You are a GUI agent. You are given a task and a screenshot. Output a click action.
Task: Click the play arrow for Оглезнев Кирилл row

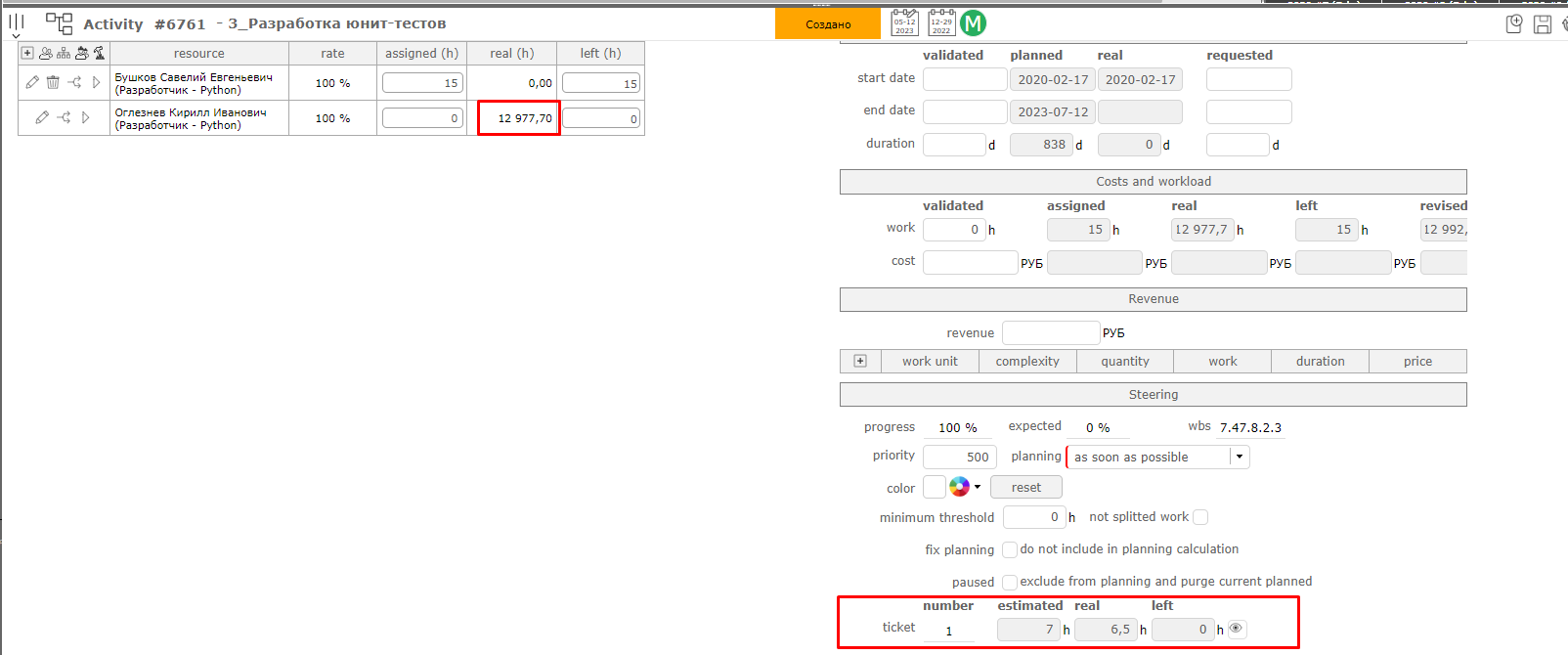click(86, 118)
